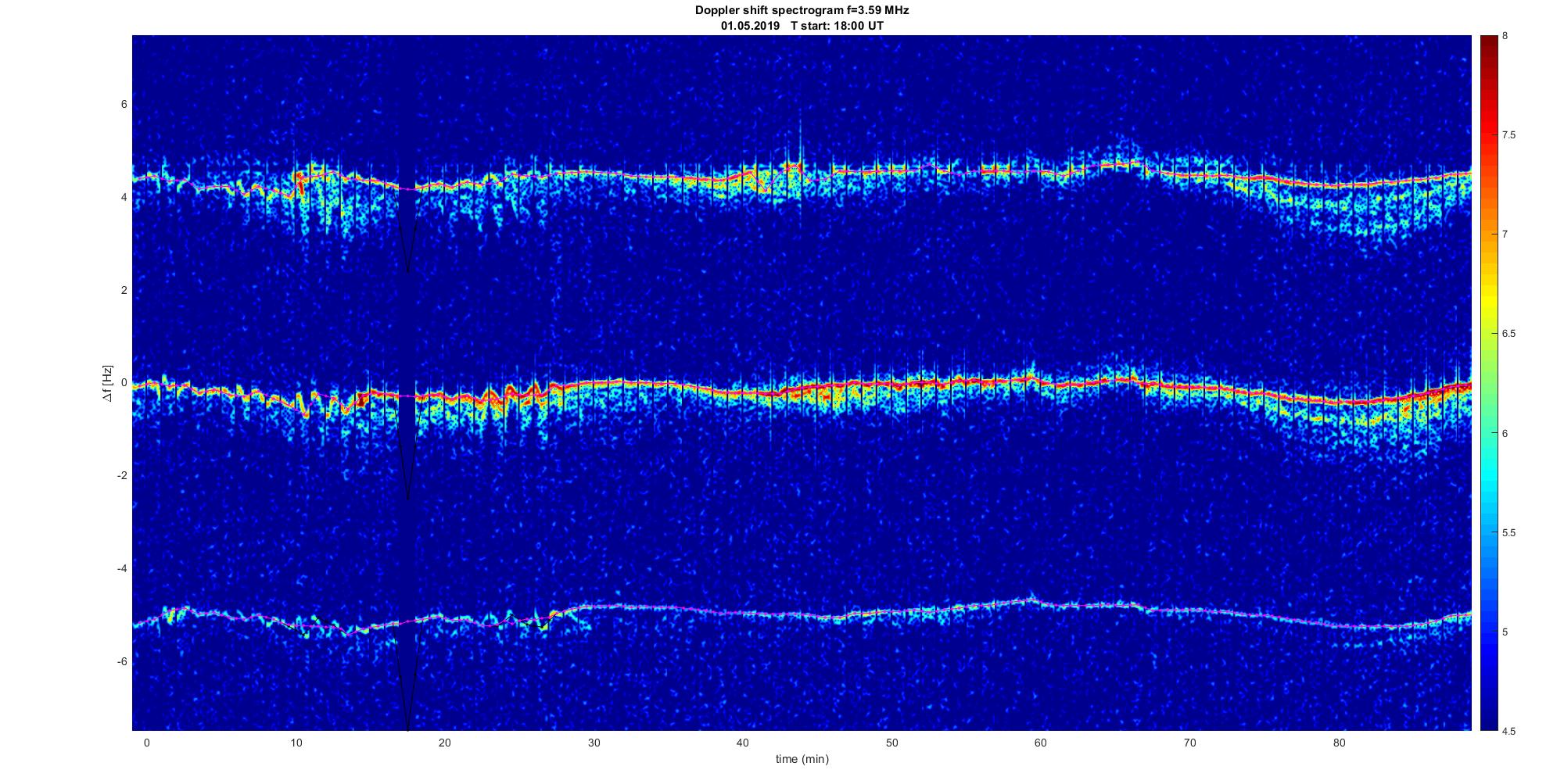Click the x-axis tick label 60
Viewport: 1564px width, 784px height.
1041,743
